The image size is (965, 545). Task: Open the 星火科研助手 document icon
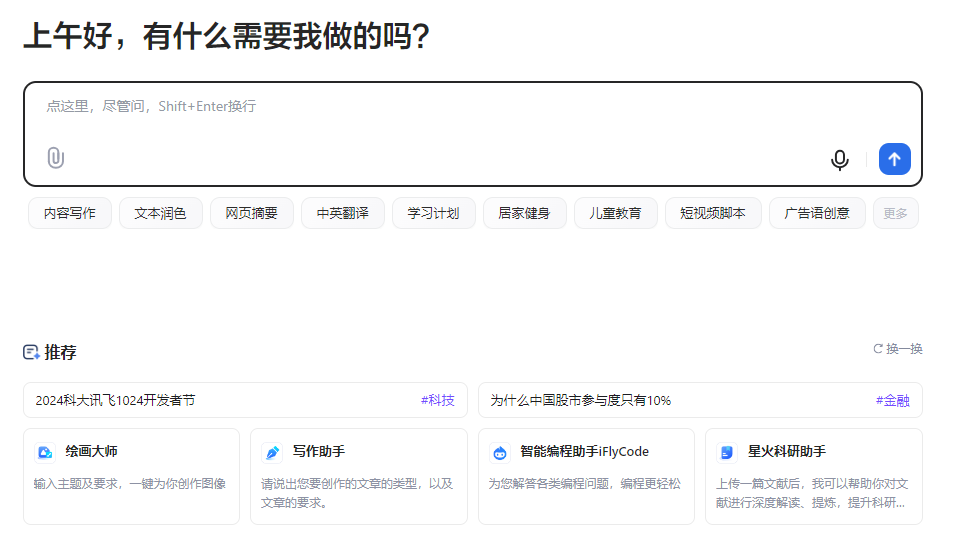click(x=727, y=453)
